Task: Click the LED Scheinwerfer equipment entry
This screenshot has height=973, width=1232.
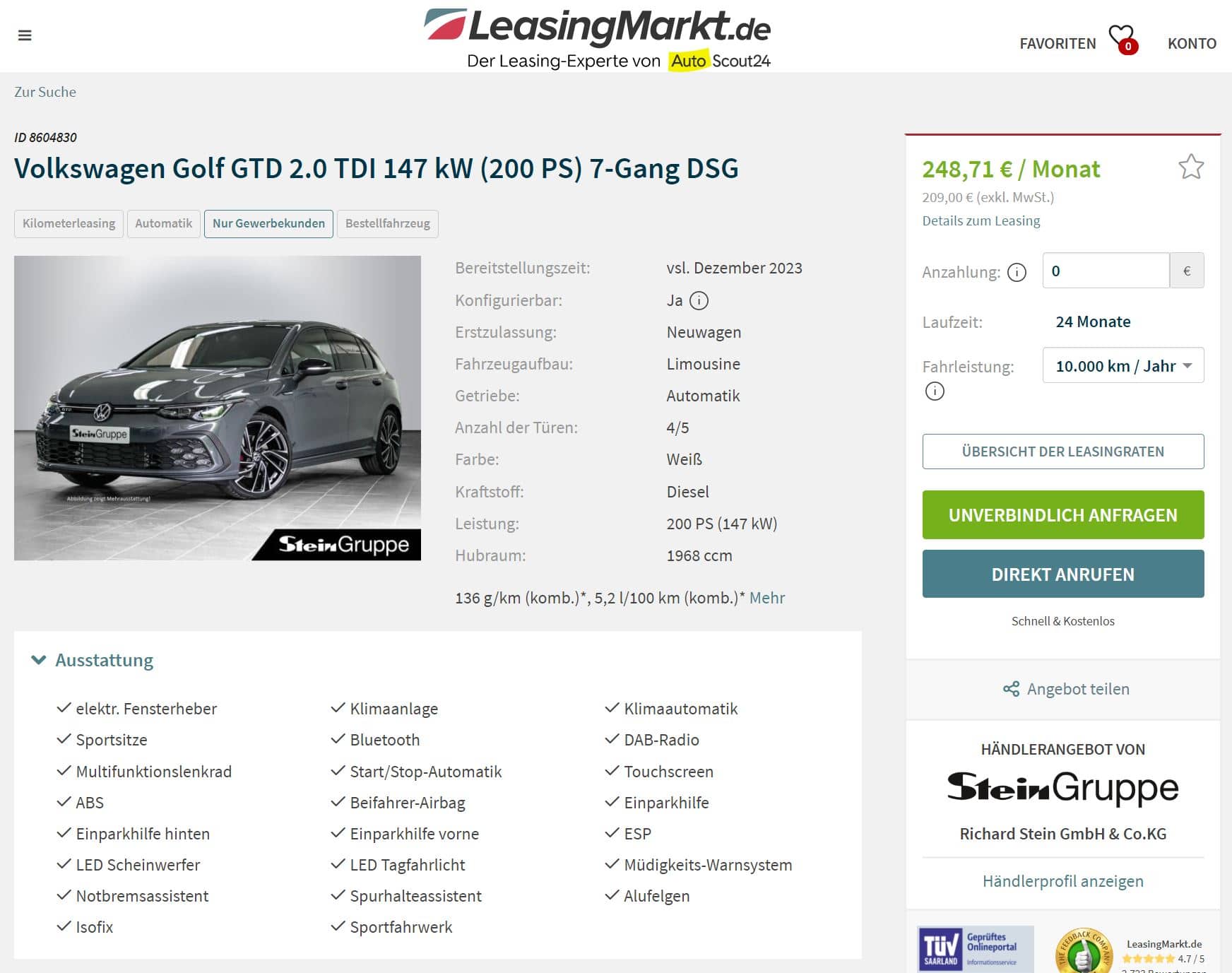Action: coord(138,865)
